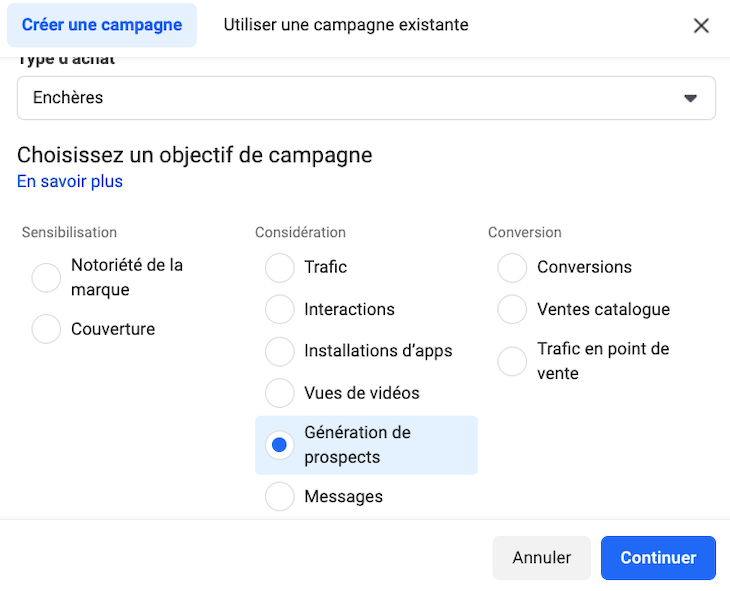
Task: Select Notoriété de la marque objective
Action: [47, 278]
